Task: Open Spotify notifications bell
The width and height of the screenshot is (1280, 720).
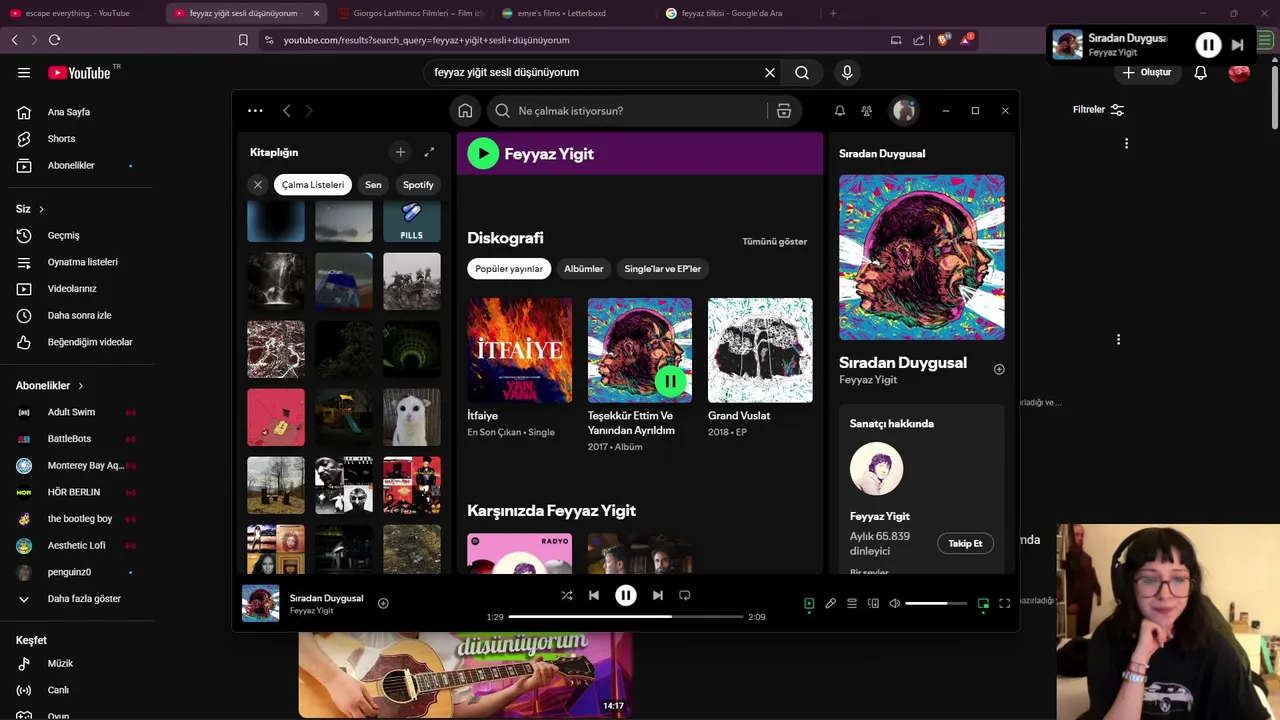Action: click(x=840, y=111)
